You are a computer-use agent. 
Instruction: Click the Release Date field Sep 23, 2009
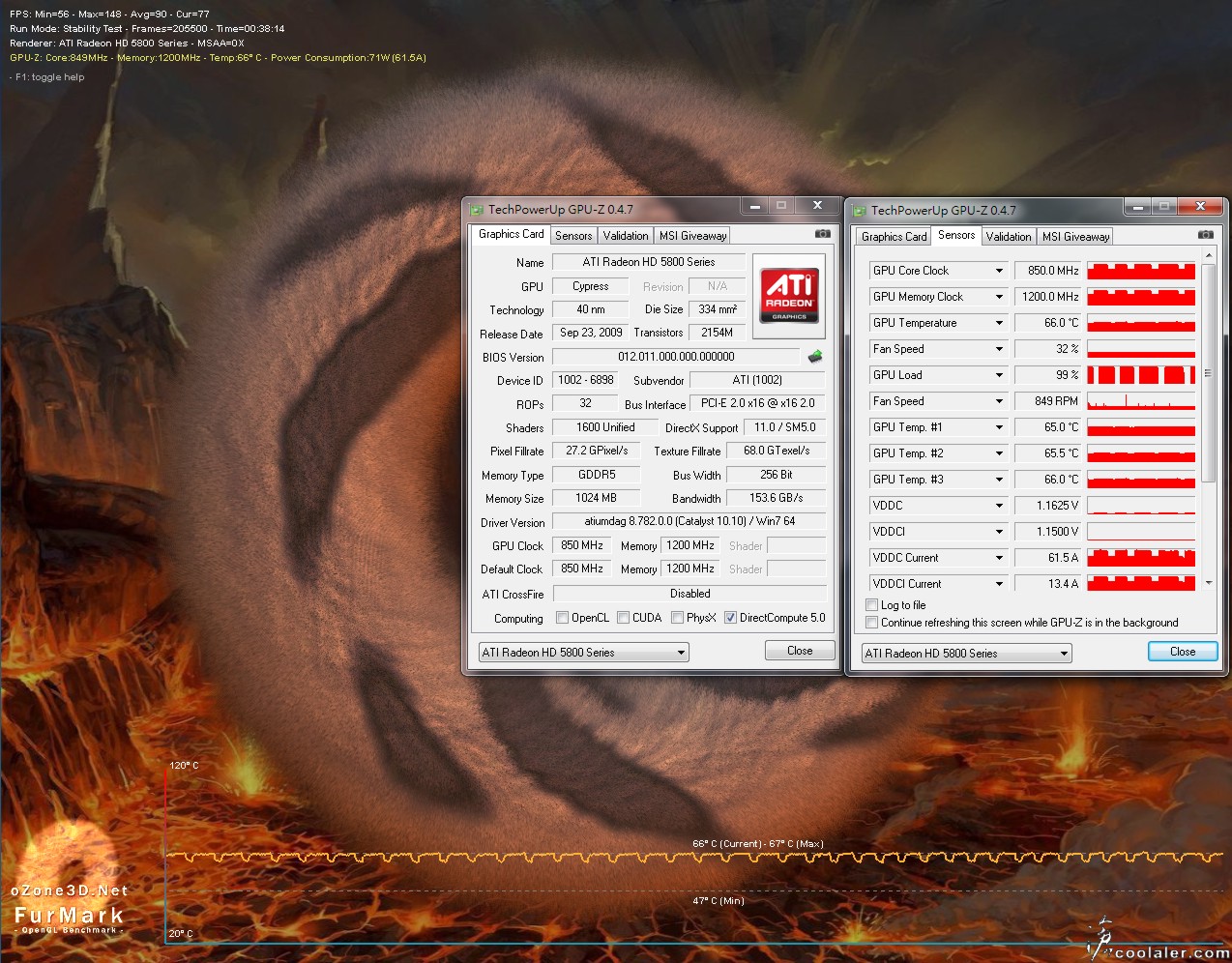590,333
